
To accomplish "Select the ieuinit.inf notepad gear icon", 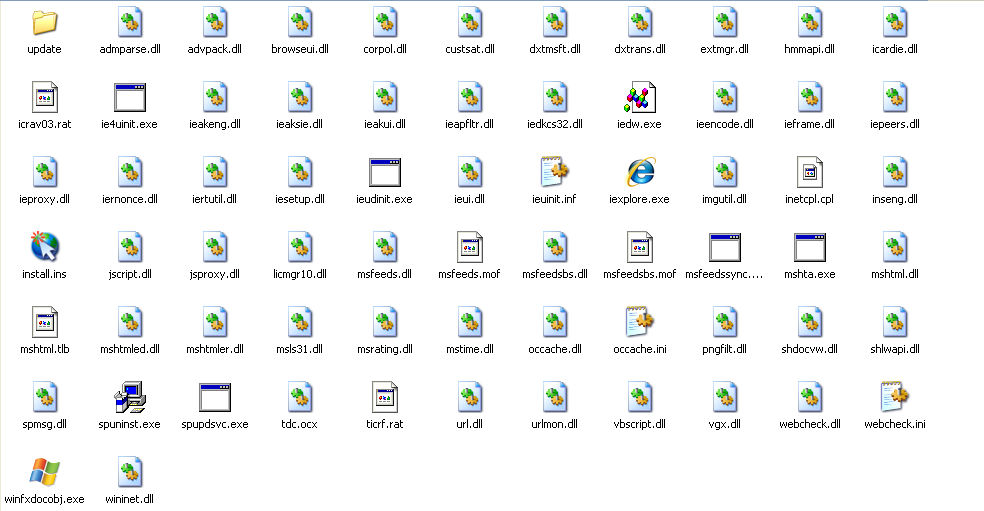I will pyautogui.click(x=554, y=172).
